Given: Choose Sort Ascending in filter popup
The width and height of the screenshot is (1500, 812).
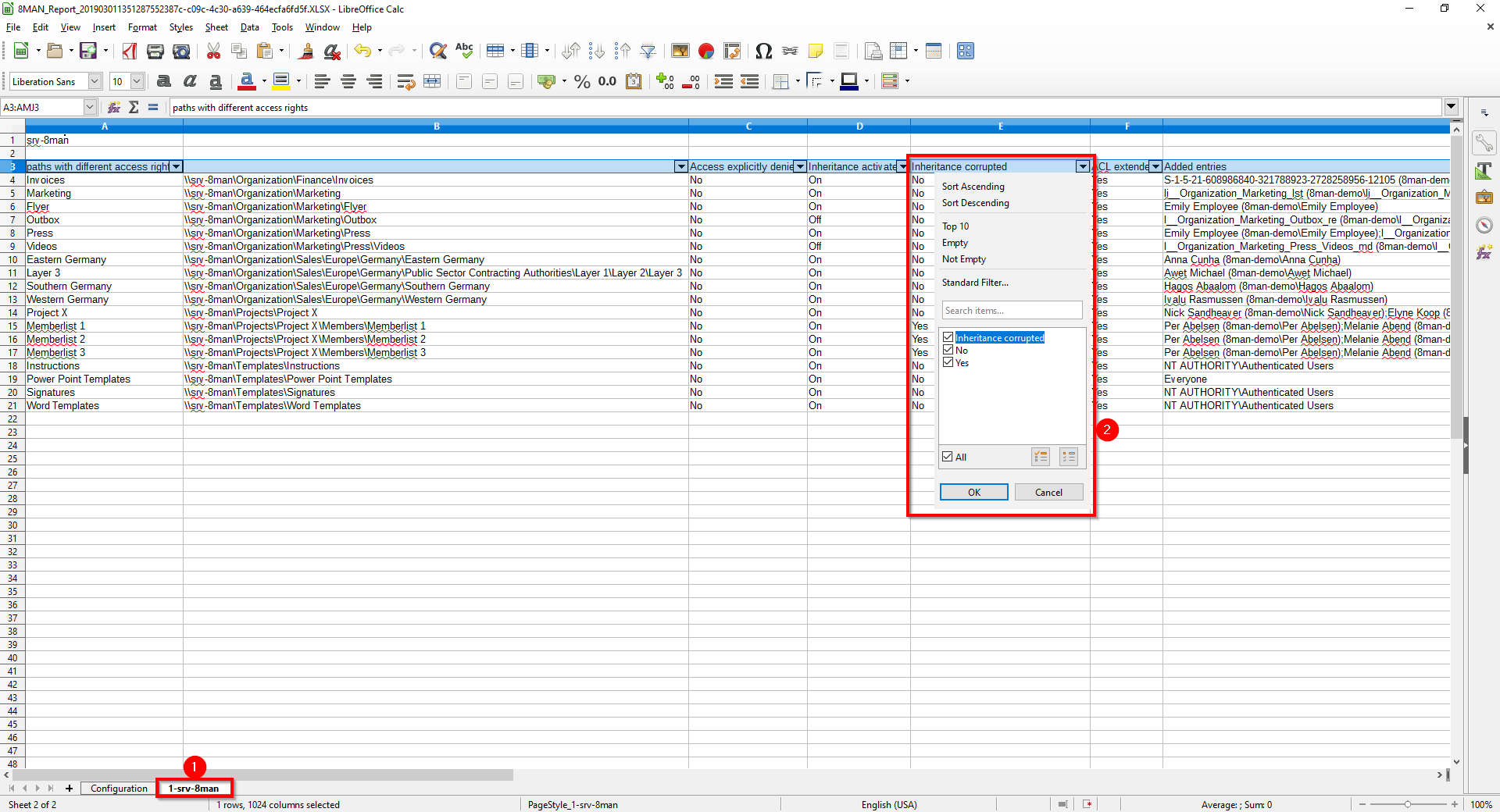Looking at the screenshot, I should point(973,187).
